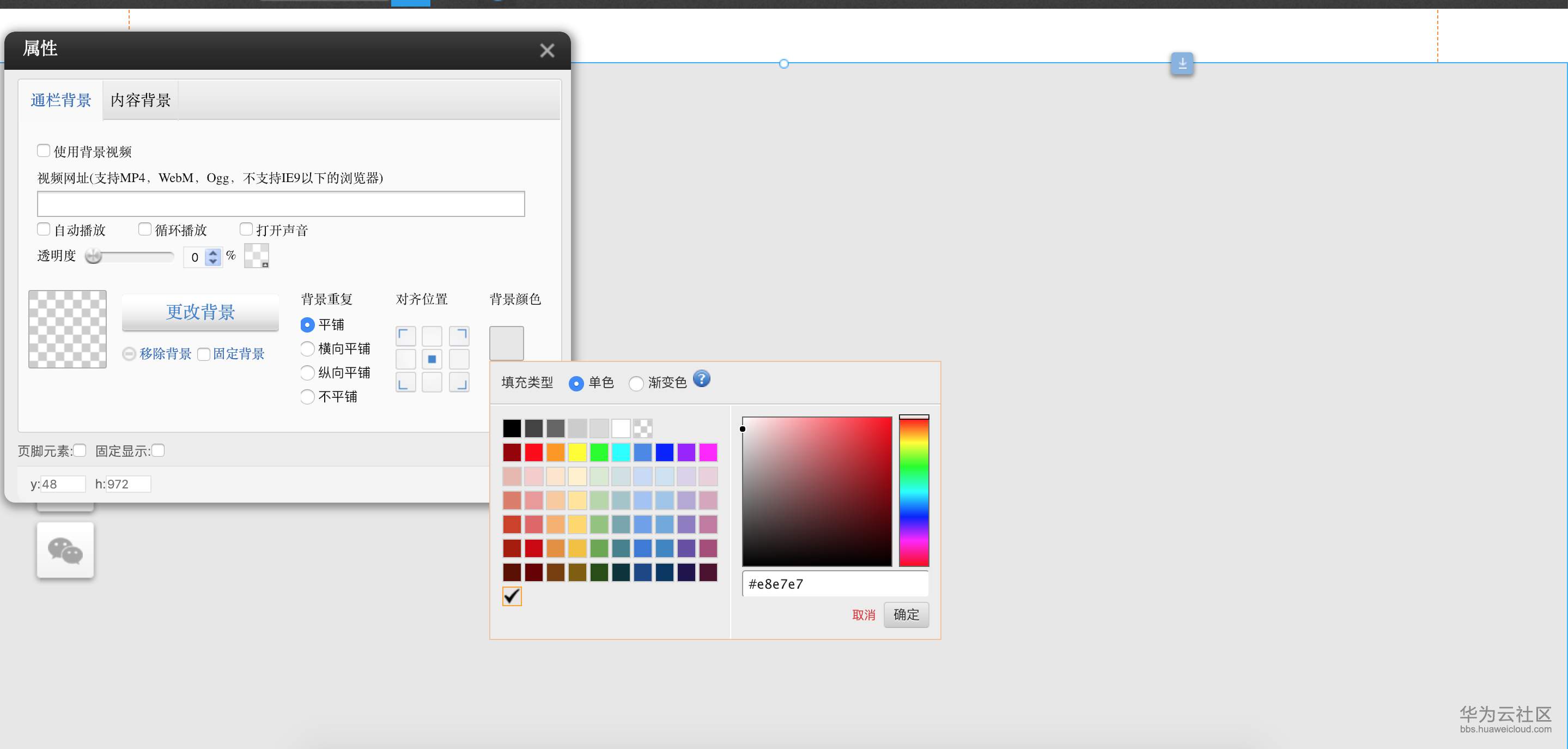Check the loop playback option
The image size is (1568, 749).
click(144, 229)
